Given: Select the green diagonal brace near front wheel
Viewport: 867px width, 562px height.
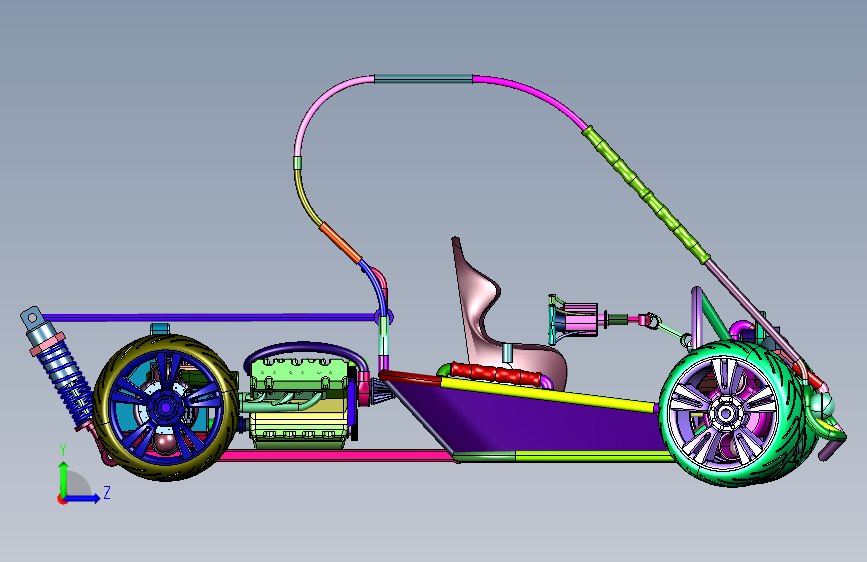Looking at the screenshot, I should (715, 316).
